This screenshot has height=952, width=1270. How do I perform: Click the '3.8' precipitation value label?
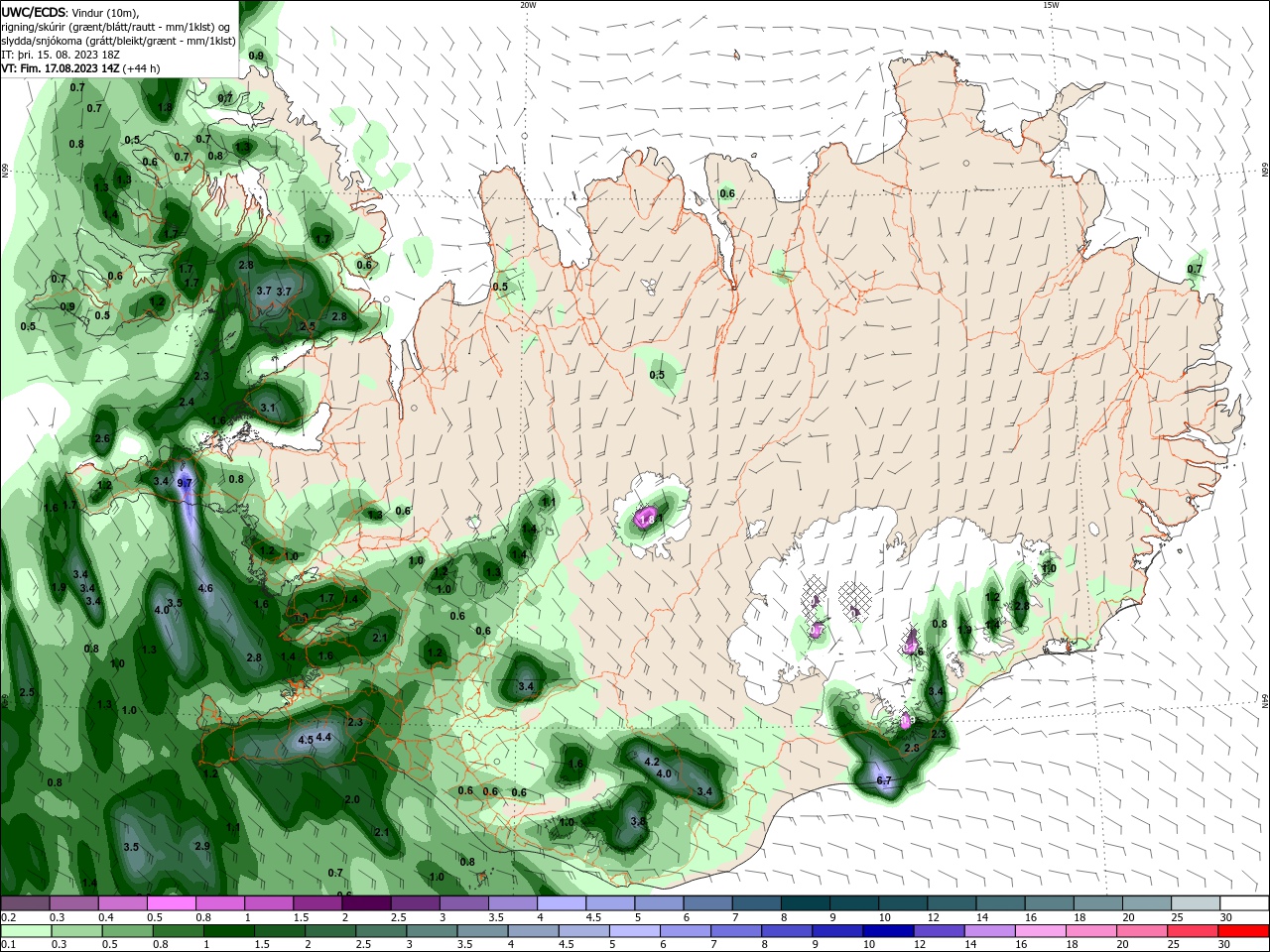point(638,821)
